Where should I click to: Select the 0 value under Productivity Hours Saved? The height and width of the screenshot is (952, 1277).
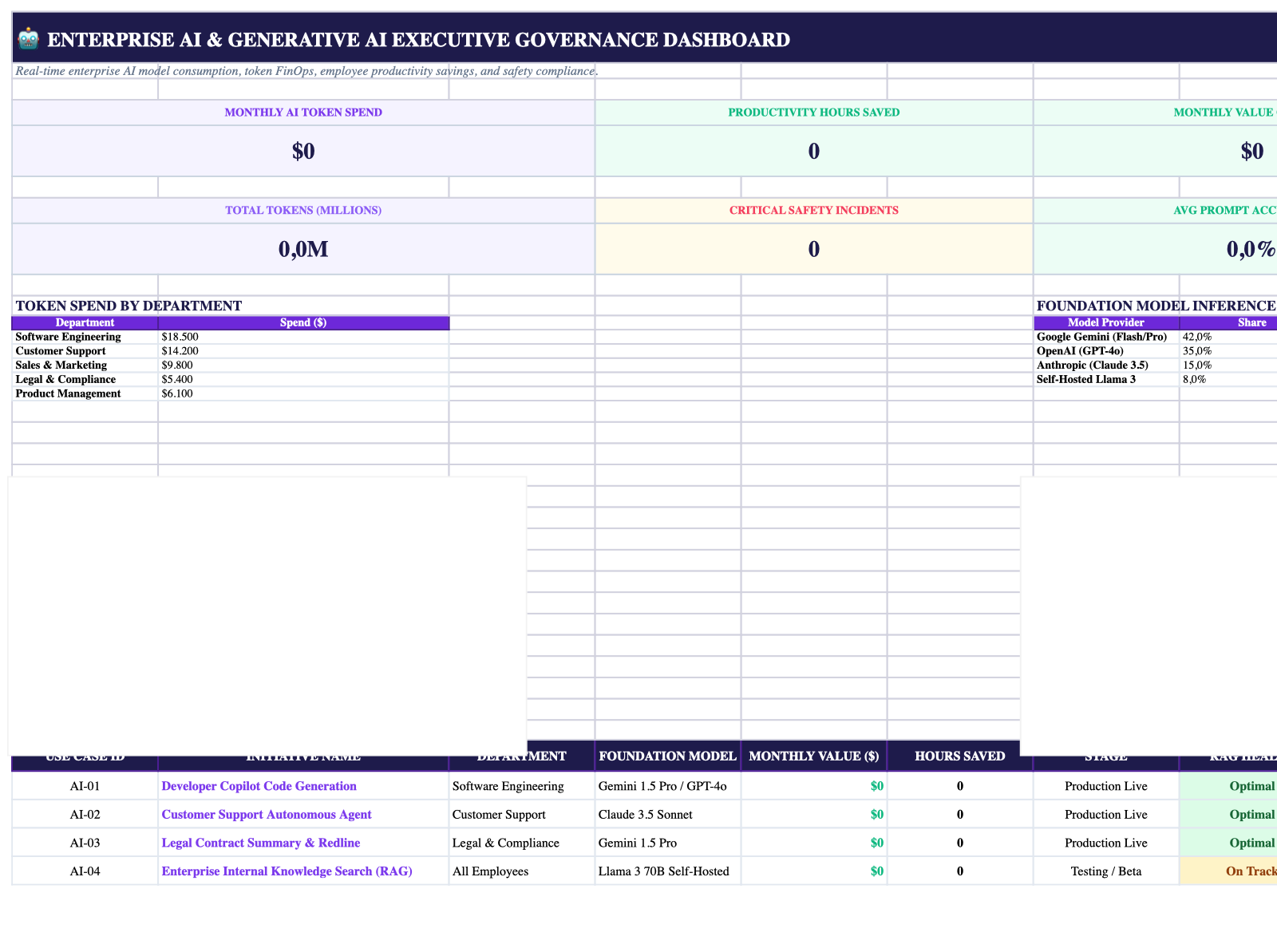click(813, 151)
